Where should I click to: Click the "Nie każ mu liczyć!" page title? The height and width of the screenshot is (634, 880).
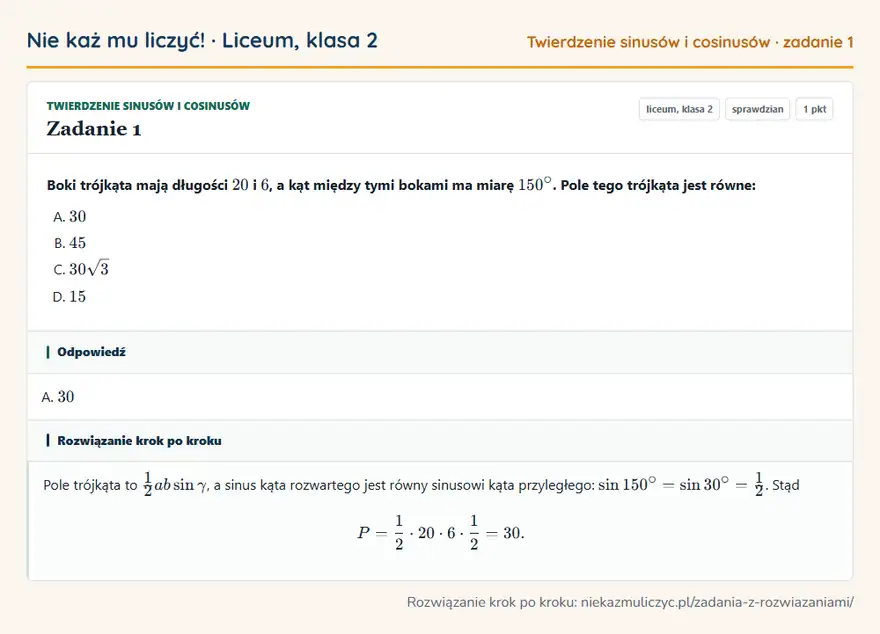(116, 40)
